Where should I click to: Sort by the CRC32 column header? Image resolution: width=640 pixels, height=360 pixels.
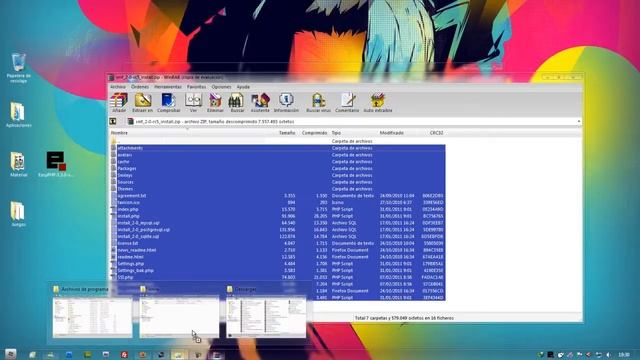click(x=437, y=133)
